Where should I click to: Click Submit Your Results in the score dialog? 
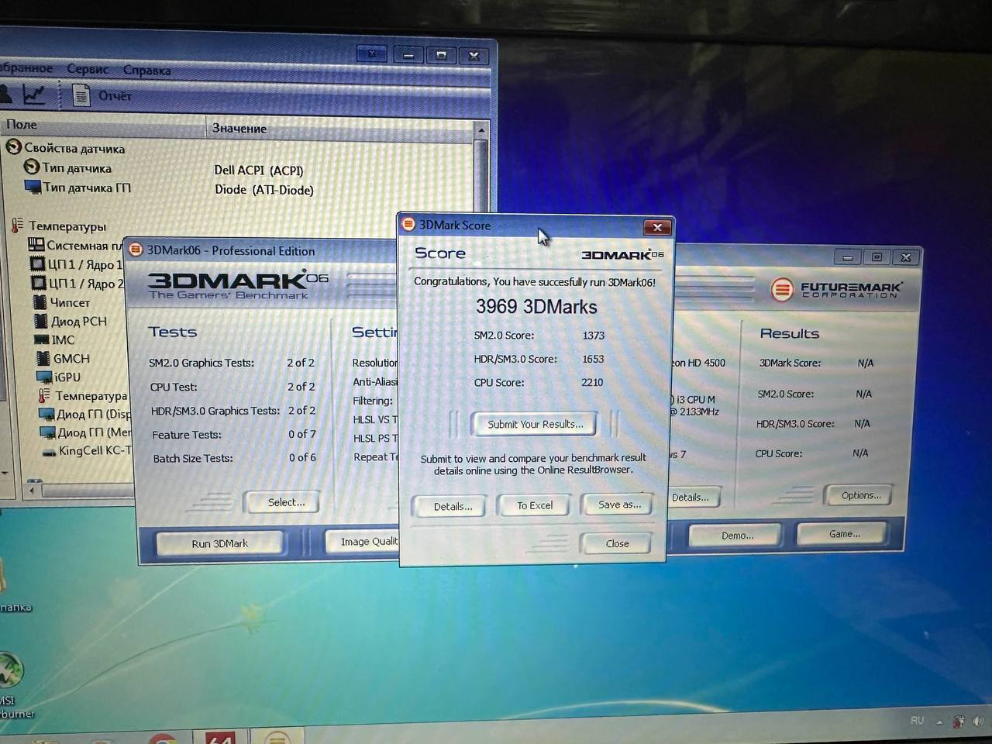535,424
